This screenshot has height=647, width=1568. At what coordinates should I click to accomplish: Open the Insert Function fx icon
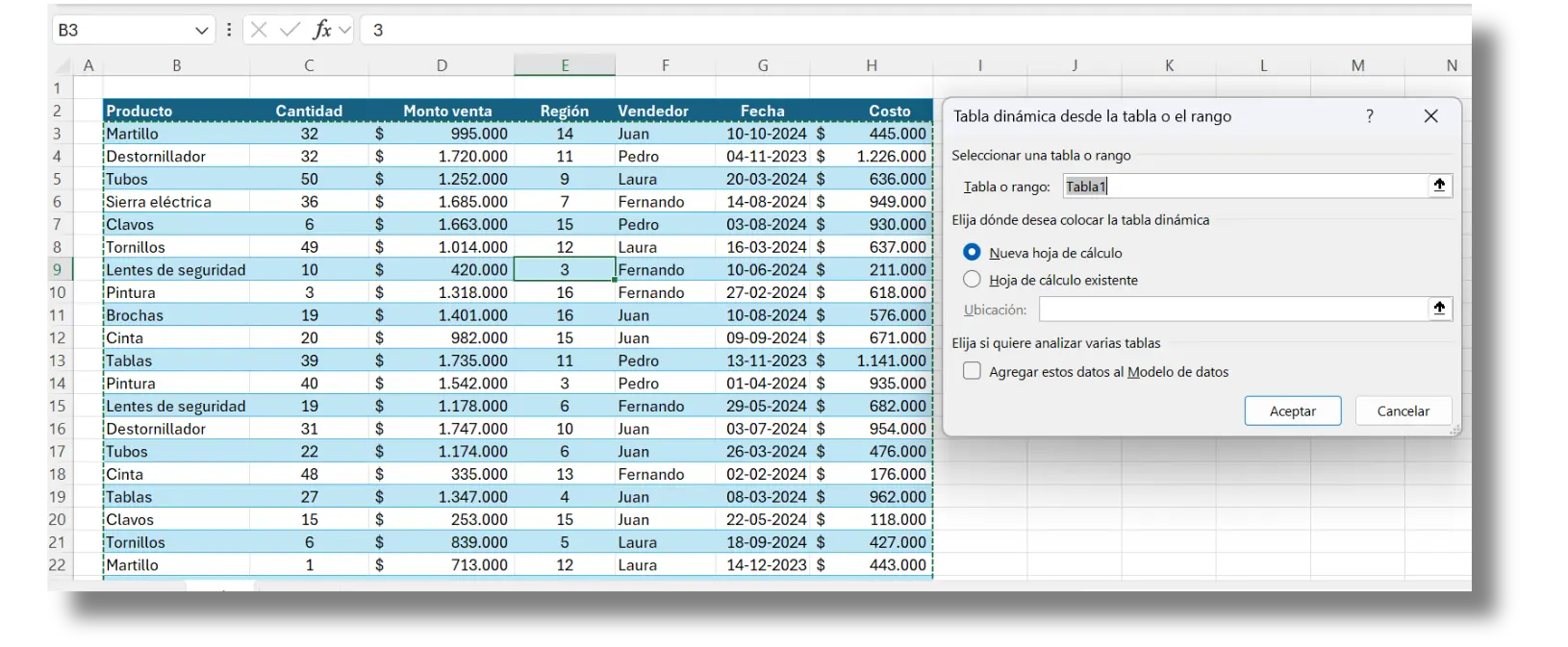pos(321,30)
